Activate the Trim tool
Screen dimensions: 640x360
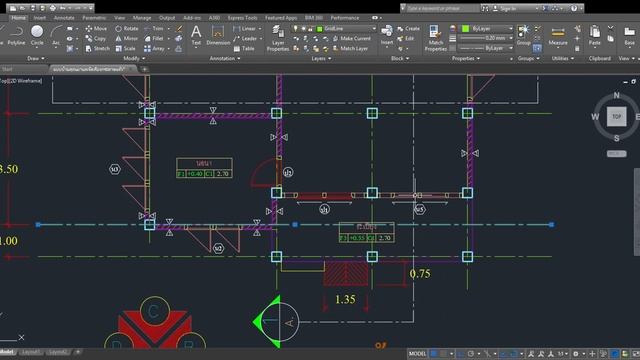(x=154, y=29)
